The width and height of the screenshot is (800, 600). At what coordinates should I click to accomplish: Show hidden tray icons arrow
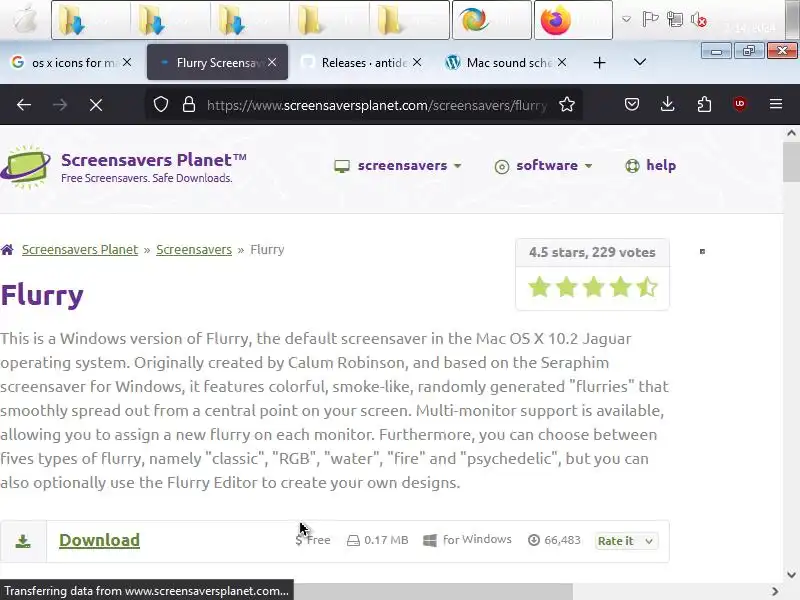[x=626, y=19]
